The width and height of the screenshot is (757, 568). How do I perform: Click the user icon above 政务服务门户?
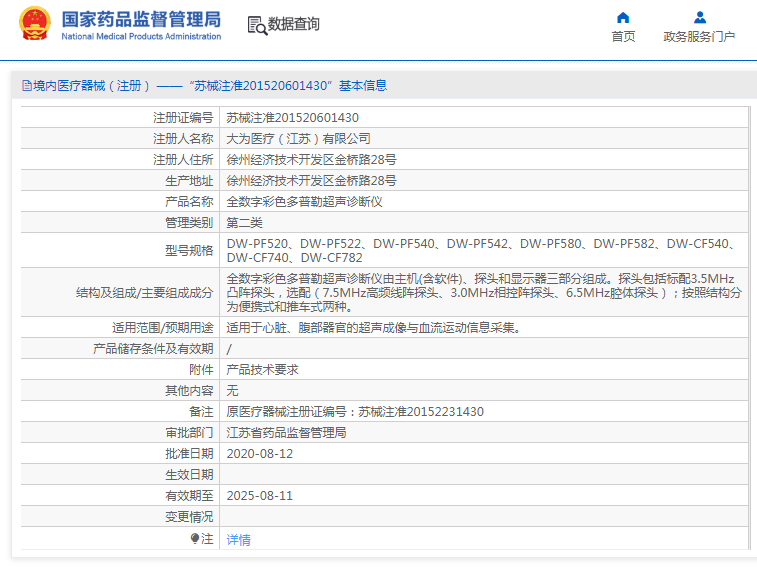pos(700,18)
